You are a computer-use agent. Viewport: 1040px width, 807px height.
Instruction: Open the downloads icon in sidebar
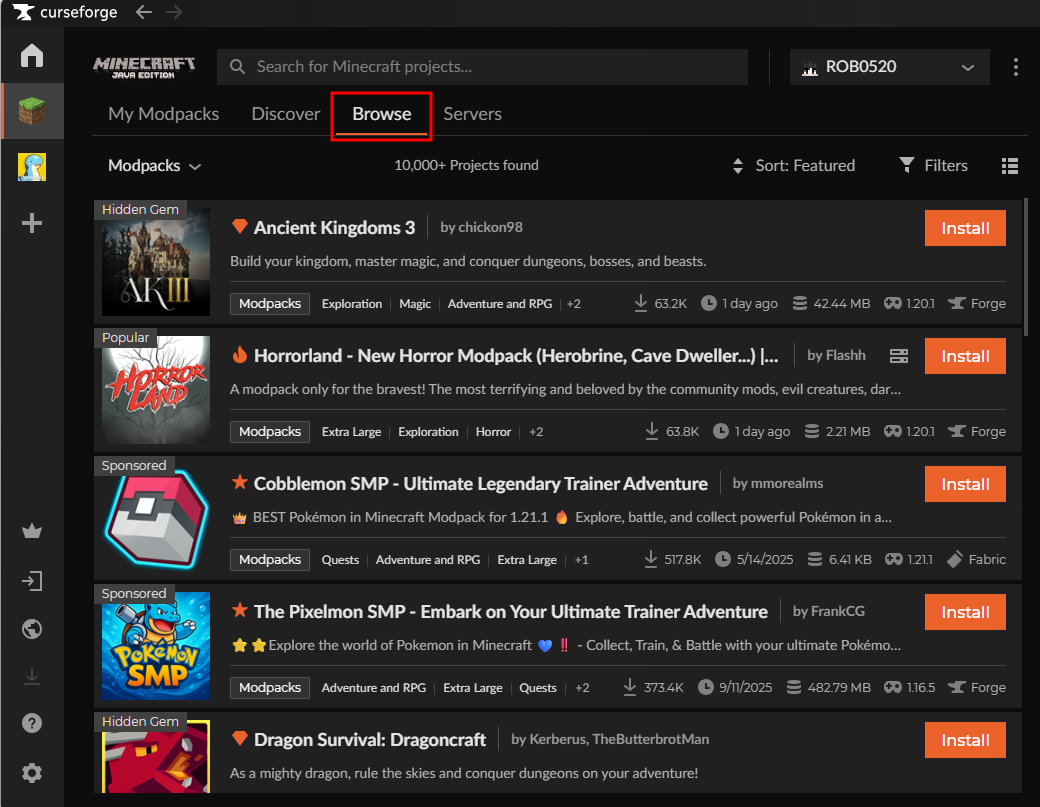pos(32,677)
